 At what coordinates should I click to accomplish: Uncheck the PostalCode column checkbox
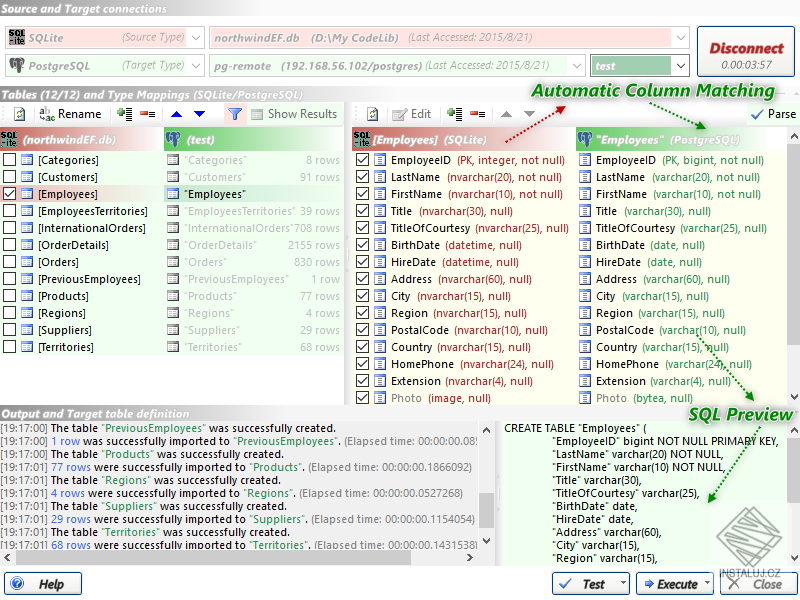point(362,330)
